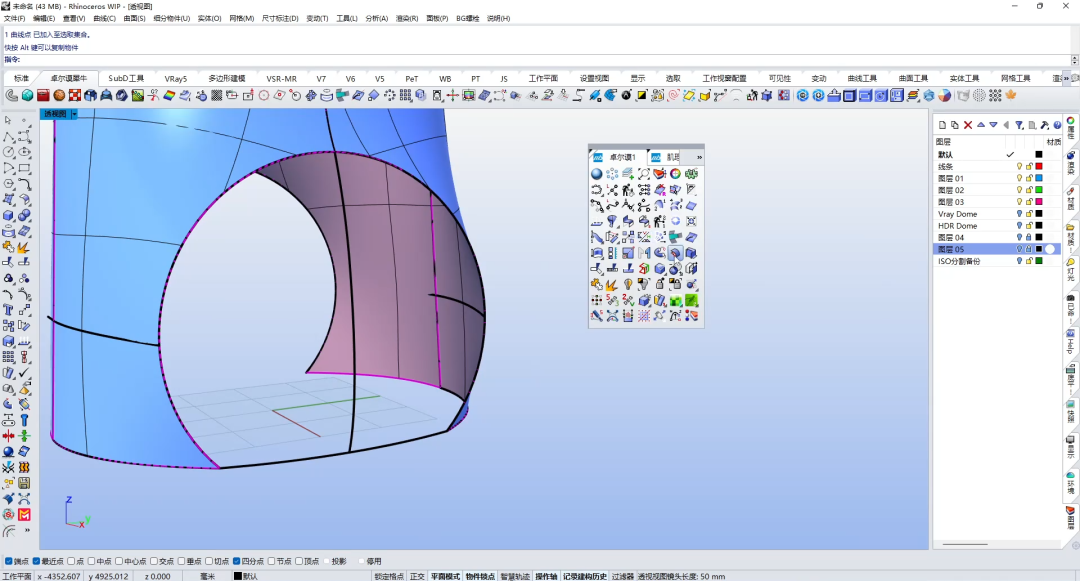Move layer up with the up-triangle icon
The height and width of the screenshot is (581, 1080).
[981, 125]
